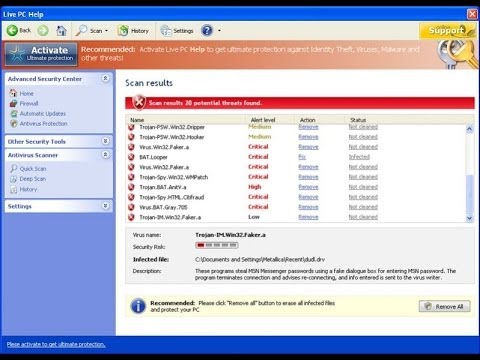The height and width of the screenshot is (360, 480).
Task: Click Low alert level for Trojan-IM.Win32.Faker.a
Action: tap(254, 217)
